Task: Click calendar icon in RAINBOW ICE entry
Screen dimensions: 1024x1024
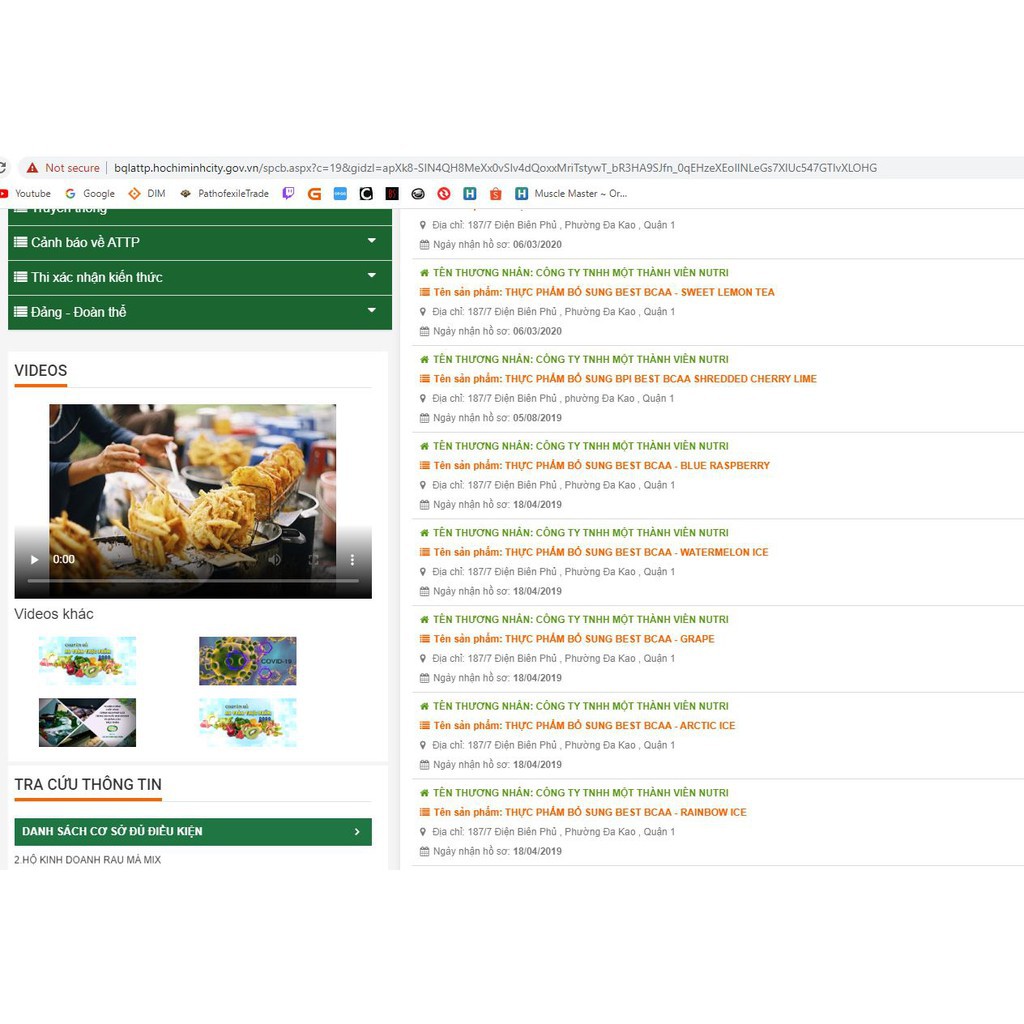Action: click(x=424, y=851)
